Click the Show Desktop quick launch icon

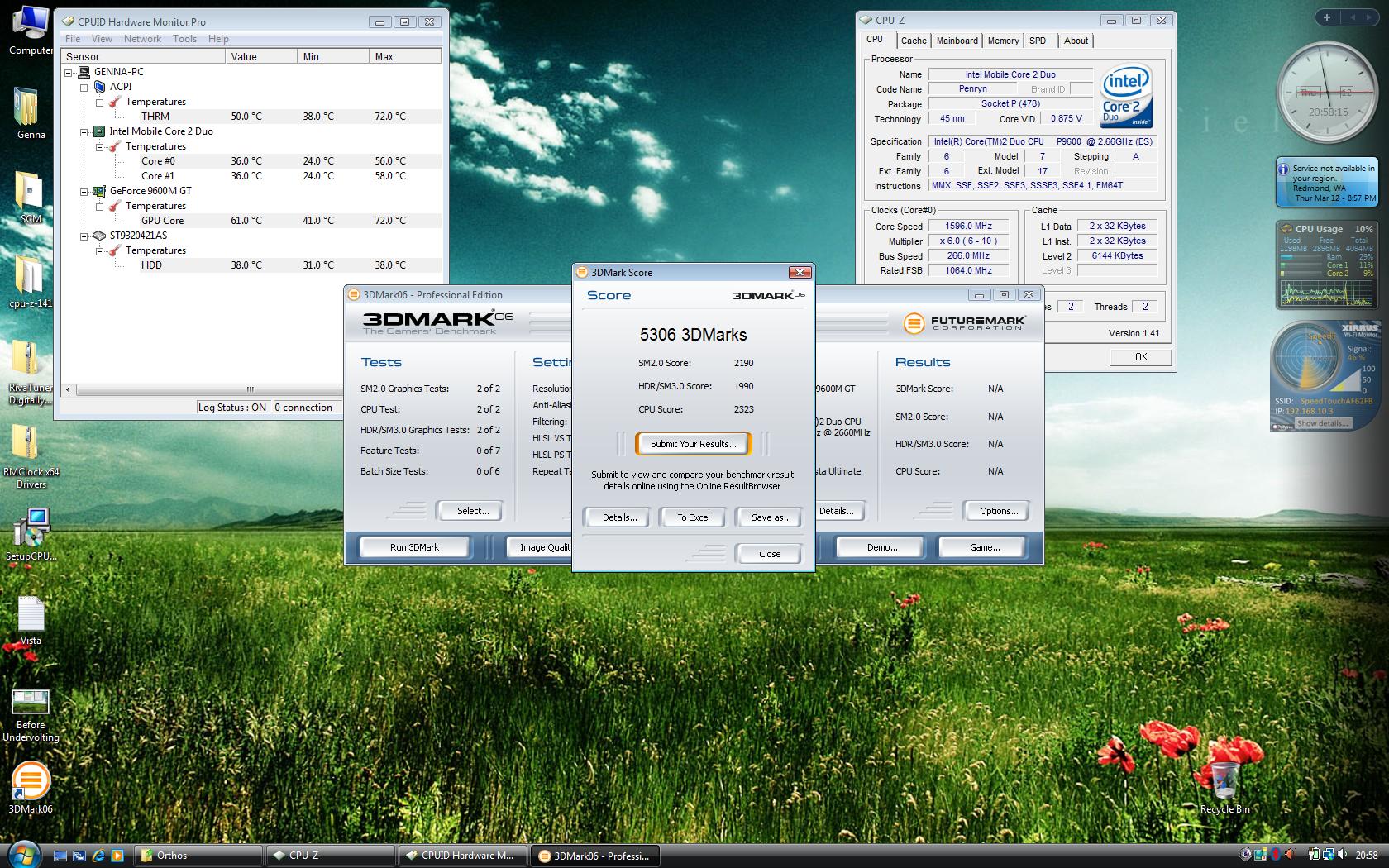(x=60, y=856)
